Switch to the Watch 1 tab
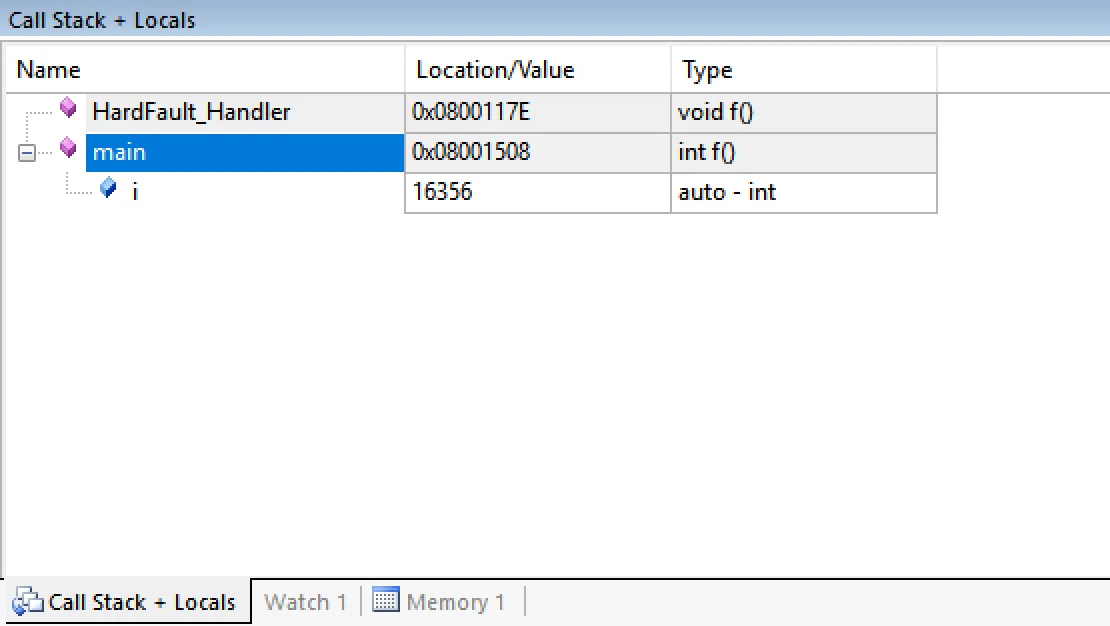 [x=305, y=602]
